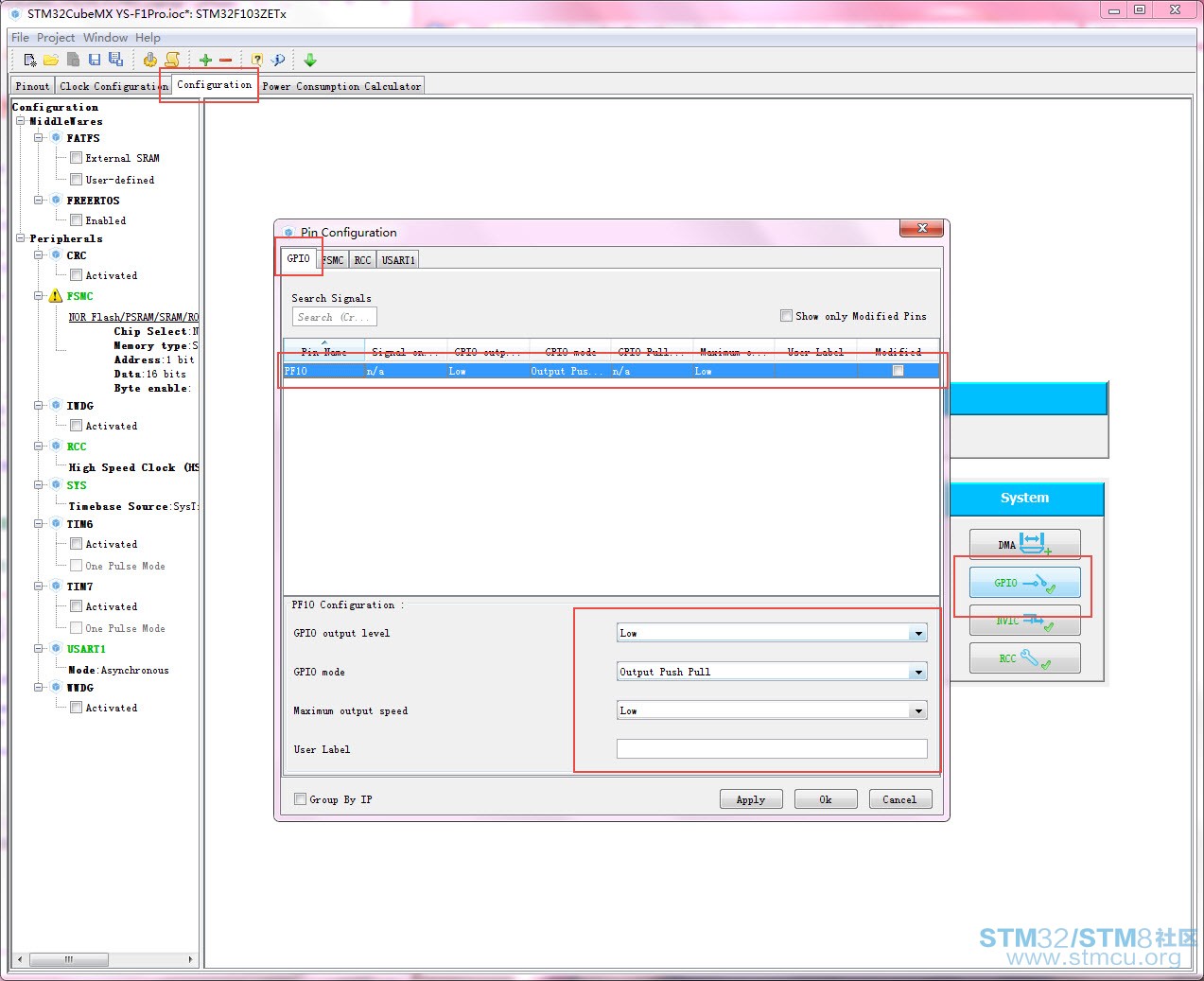Click the About info icon
1204x981 pixels.
click(x=278, y=60)
